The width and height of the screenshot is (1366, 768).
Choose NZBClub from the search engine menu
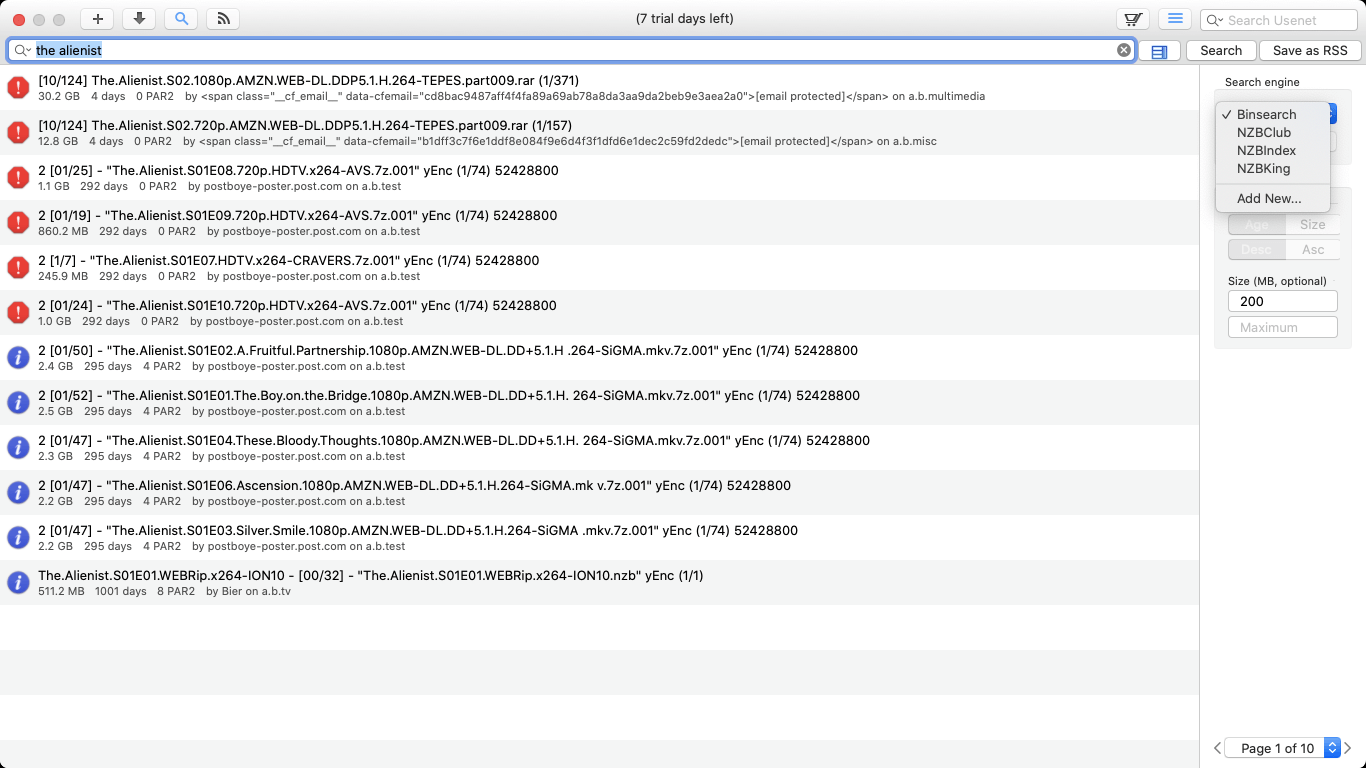pos(1274,132)
